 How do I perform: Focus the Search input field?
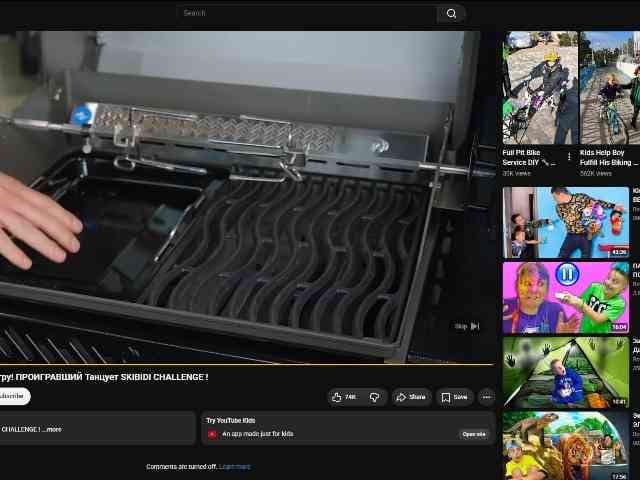308,13
